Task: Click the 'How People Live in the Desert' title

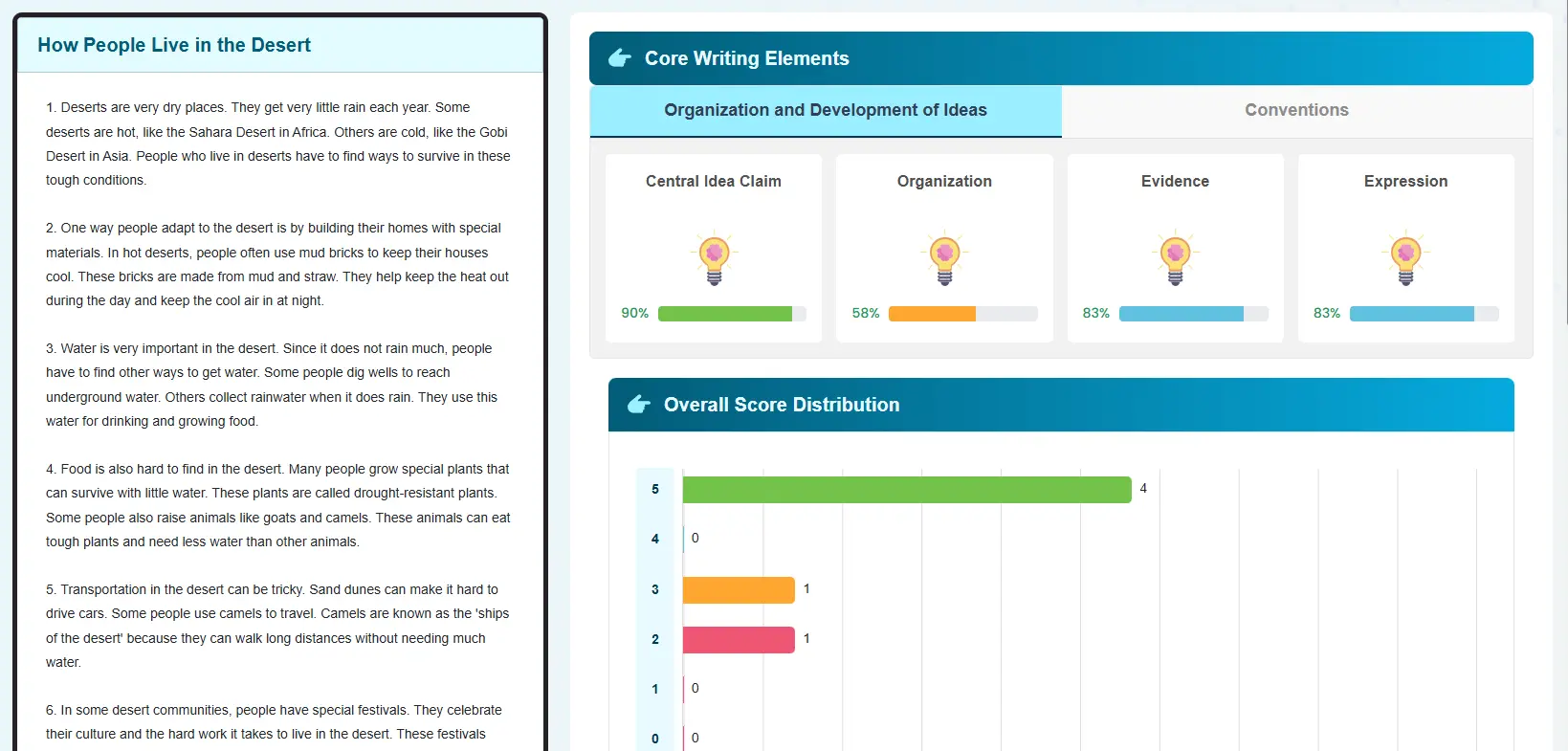Action: tap(174, 45)
